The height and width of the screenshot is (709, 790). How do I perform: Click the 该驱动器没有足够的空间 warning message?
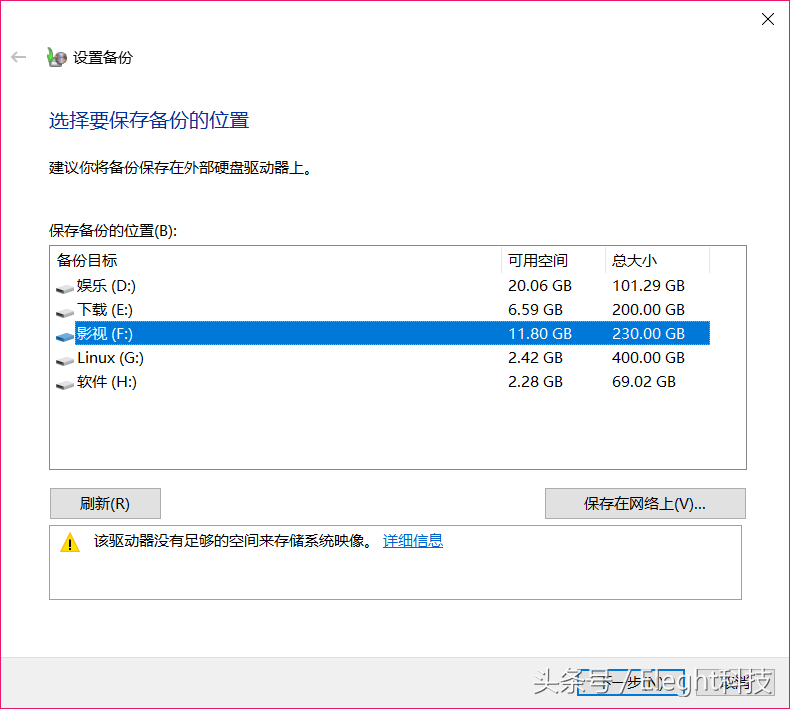234,541
